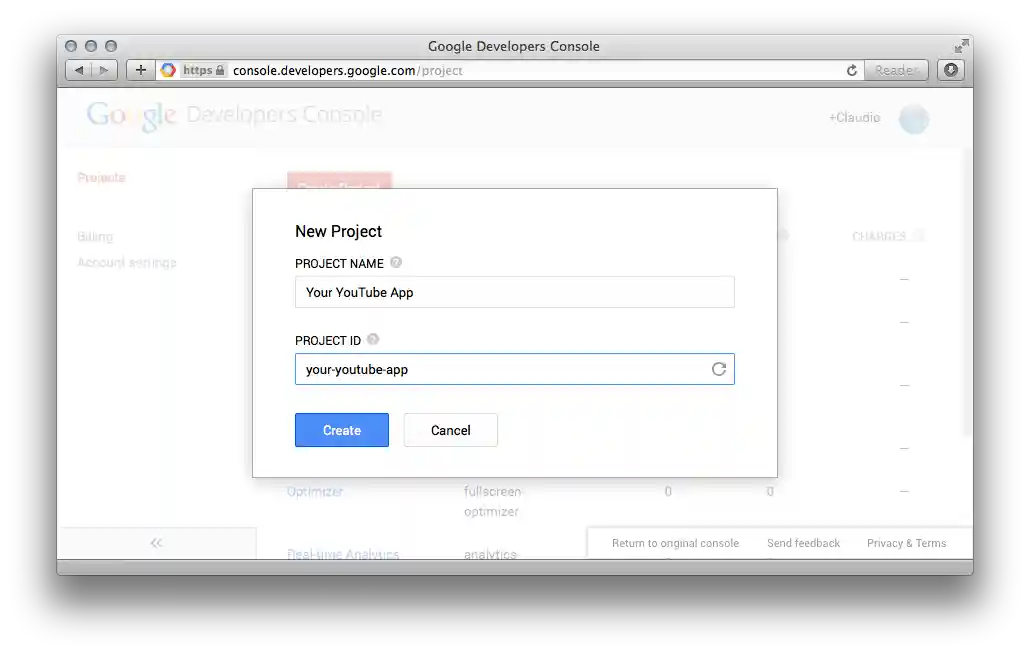Screen dimensions: 1030x654
Task: Click the CHARGES column header
Action: (879, 236)
